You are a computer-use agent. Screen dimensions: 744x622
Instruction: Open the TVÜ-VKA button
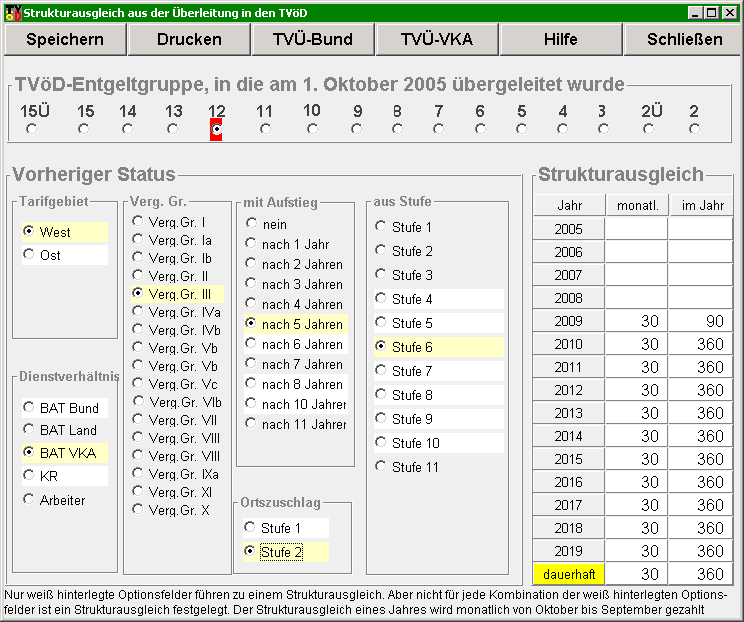tap(437, 39)
